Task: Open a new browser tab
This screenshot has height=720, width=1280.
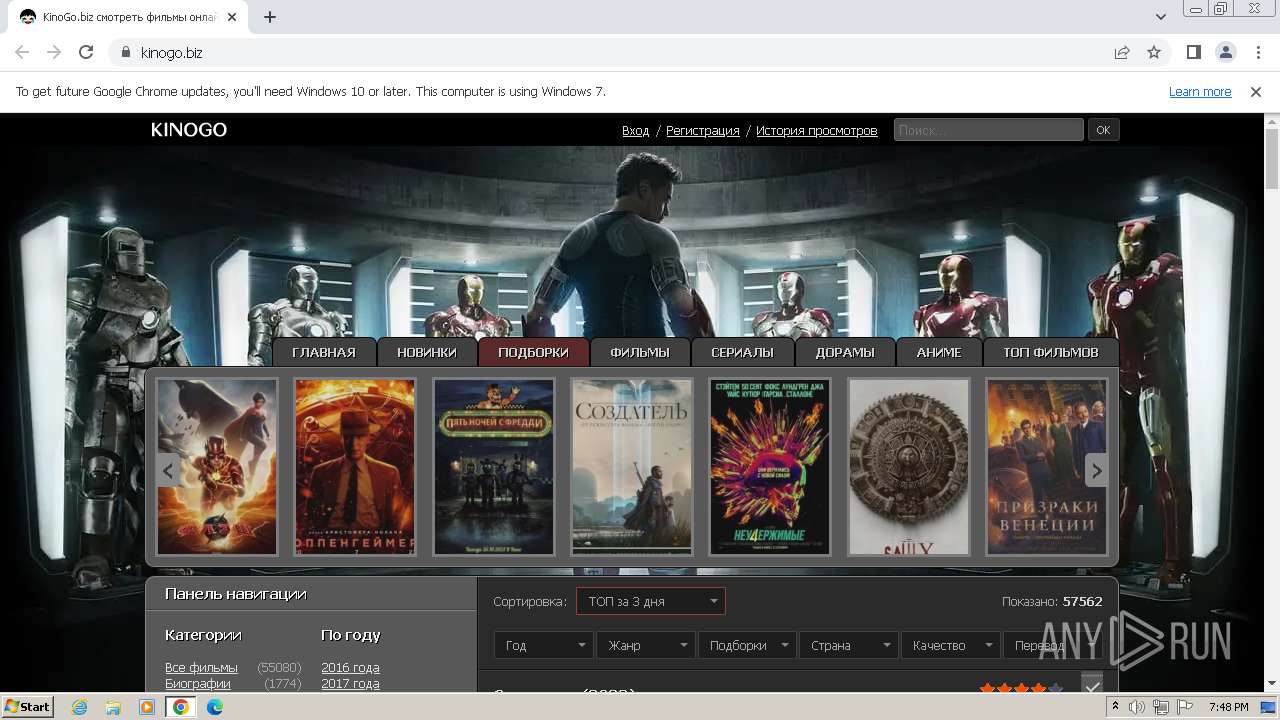Action: click(x=270, y=17)
